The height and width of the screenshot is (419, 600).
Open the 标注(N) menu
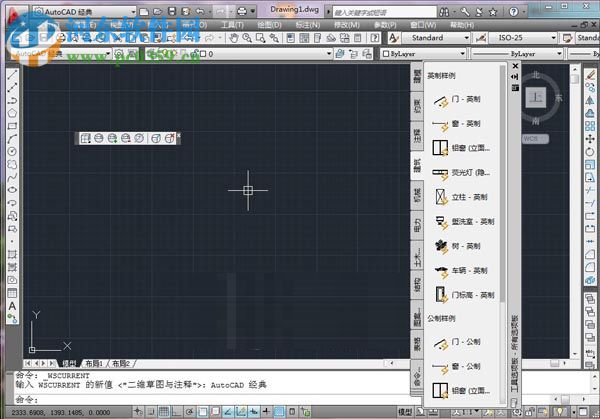(x=308, y=25)
